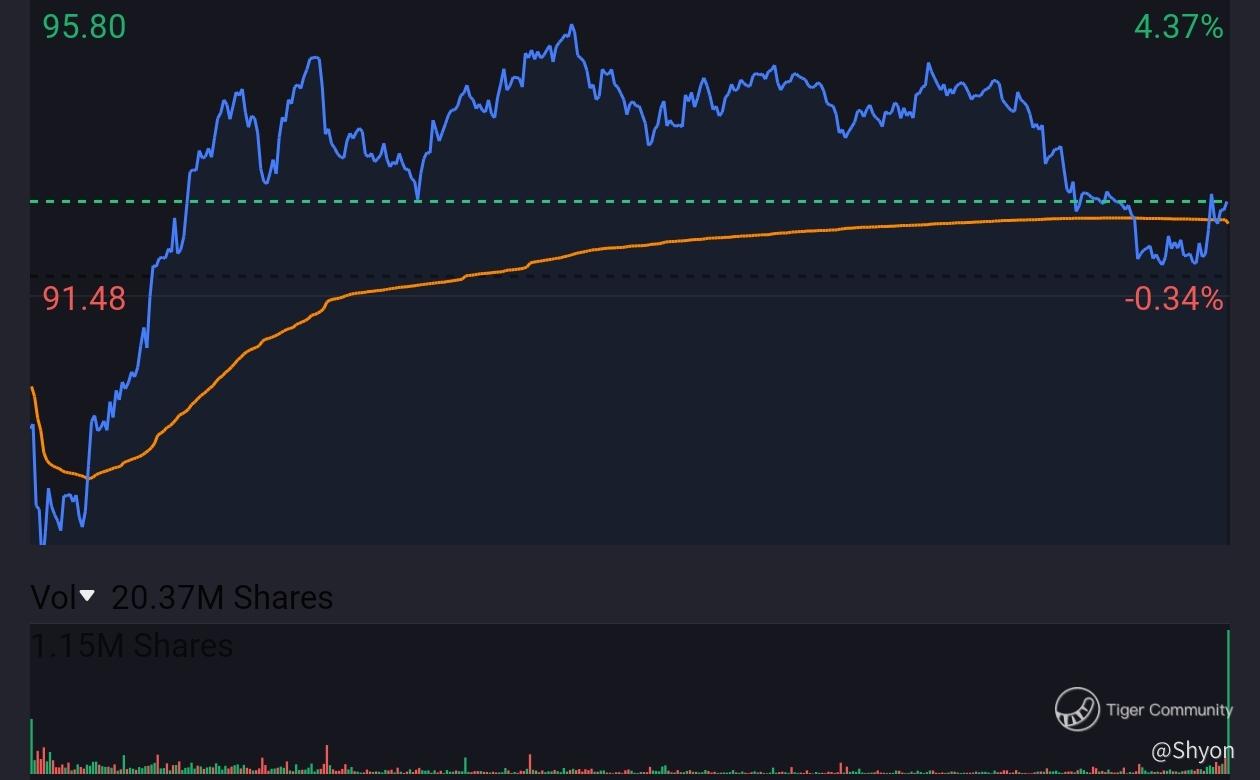
Task: Click the highest peak of the blue price line
Action: pos(572,26)
